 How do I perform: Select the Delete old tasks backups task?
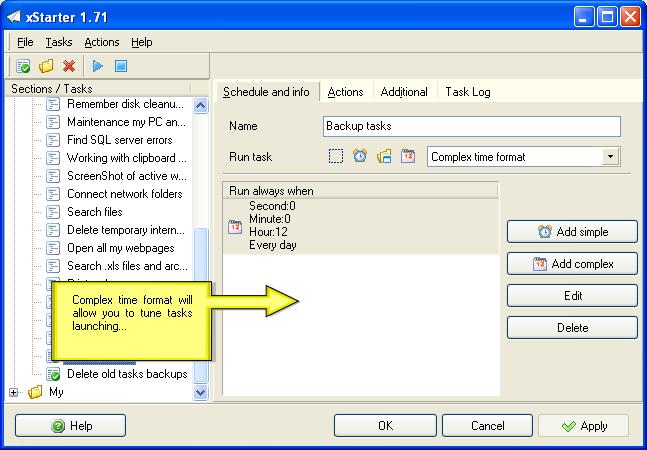pos(127,374)
